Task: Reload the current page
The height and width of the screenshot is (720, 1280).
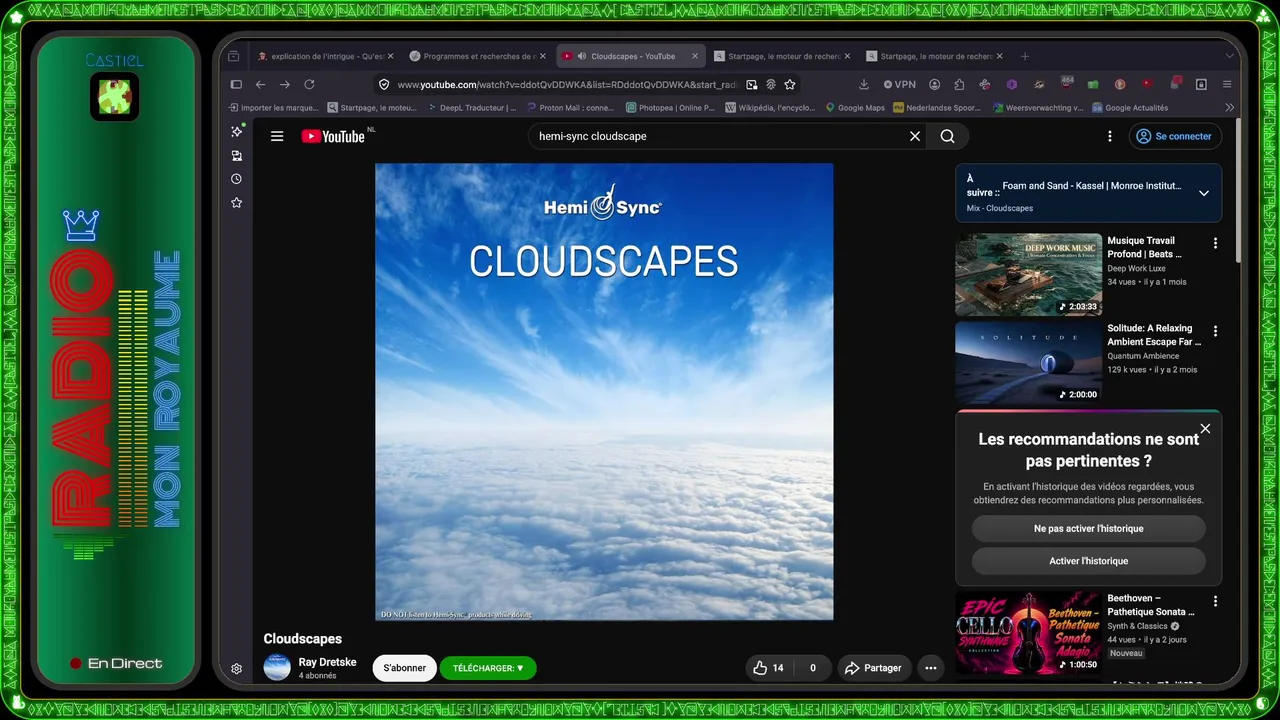Action: [309, 85]
